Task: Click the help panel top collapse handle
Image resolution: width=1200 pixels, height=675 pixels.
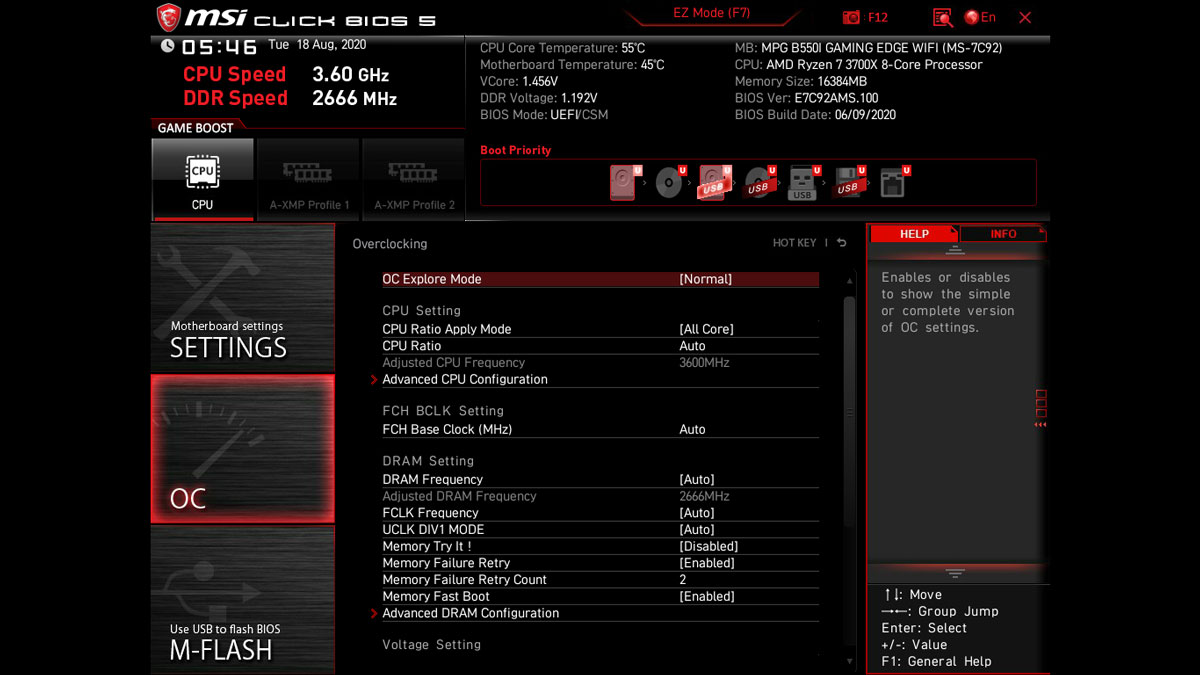Action: click(955, 250)
